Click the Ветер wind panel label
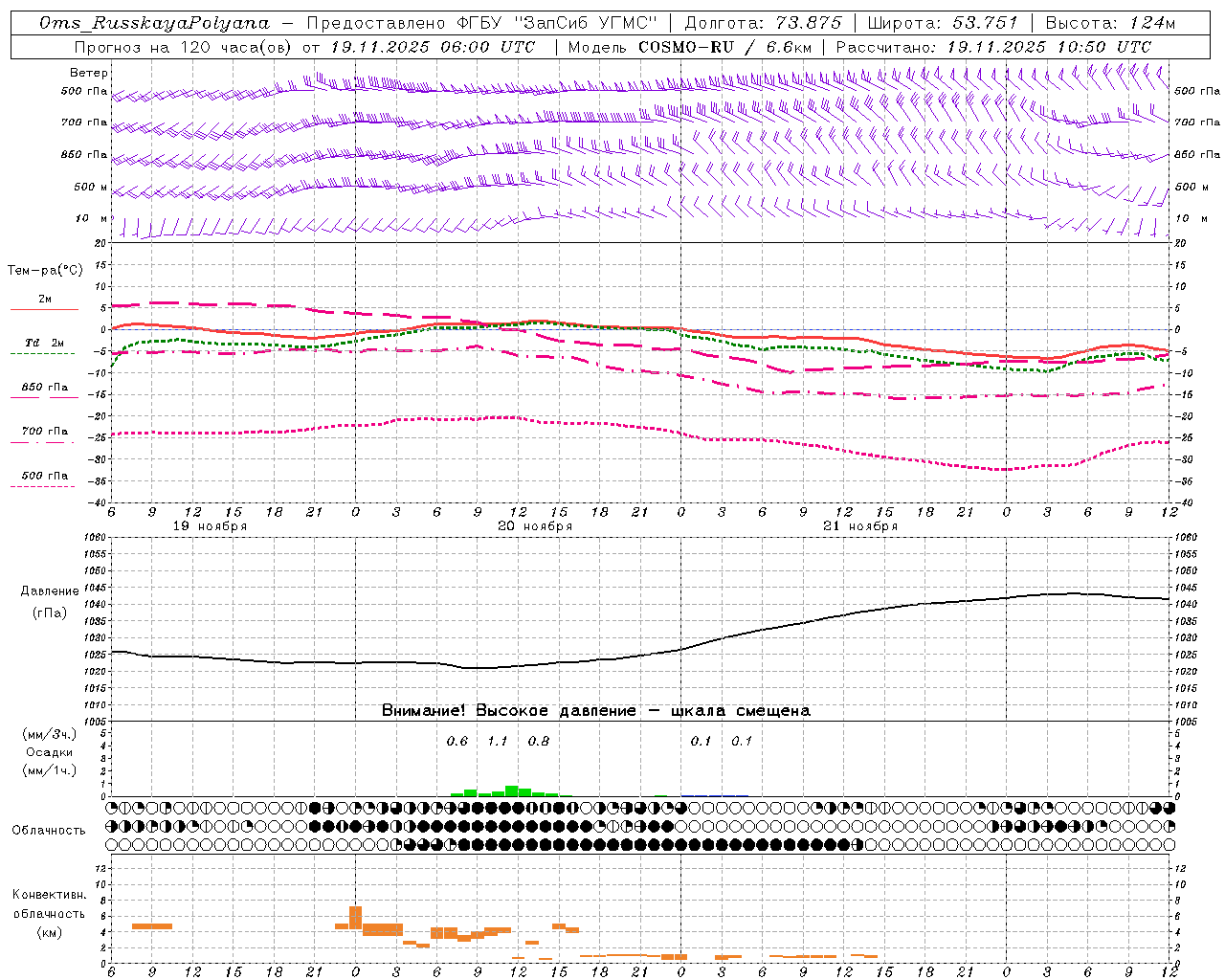Image resolution: width=1225 pixels, height=980 pixels. 88,73
